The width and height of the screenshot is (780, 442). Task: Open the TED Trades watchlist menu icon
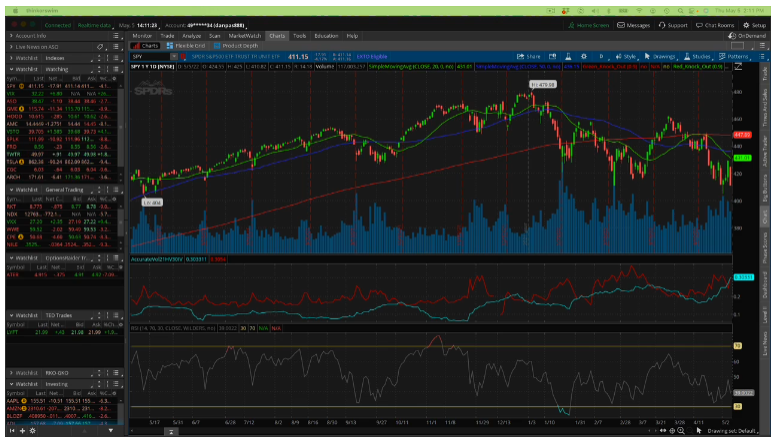click(116, 316)
